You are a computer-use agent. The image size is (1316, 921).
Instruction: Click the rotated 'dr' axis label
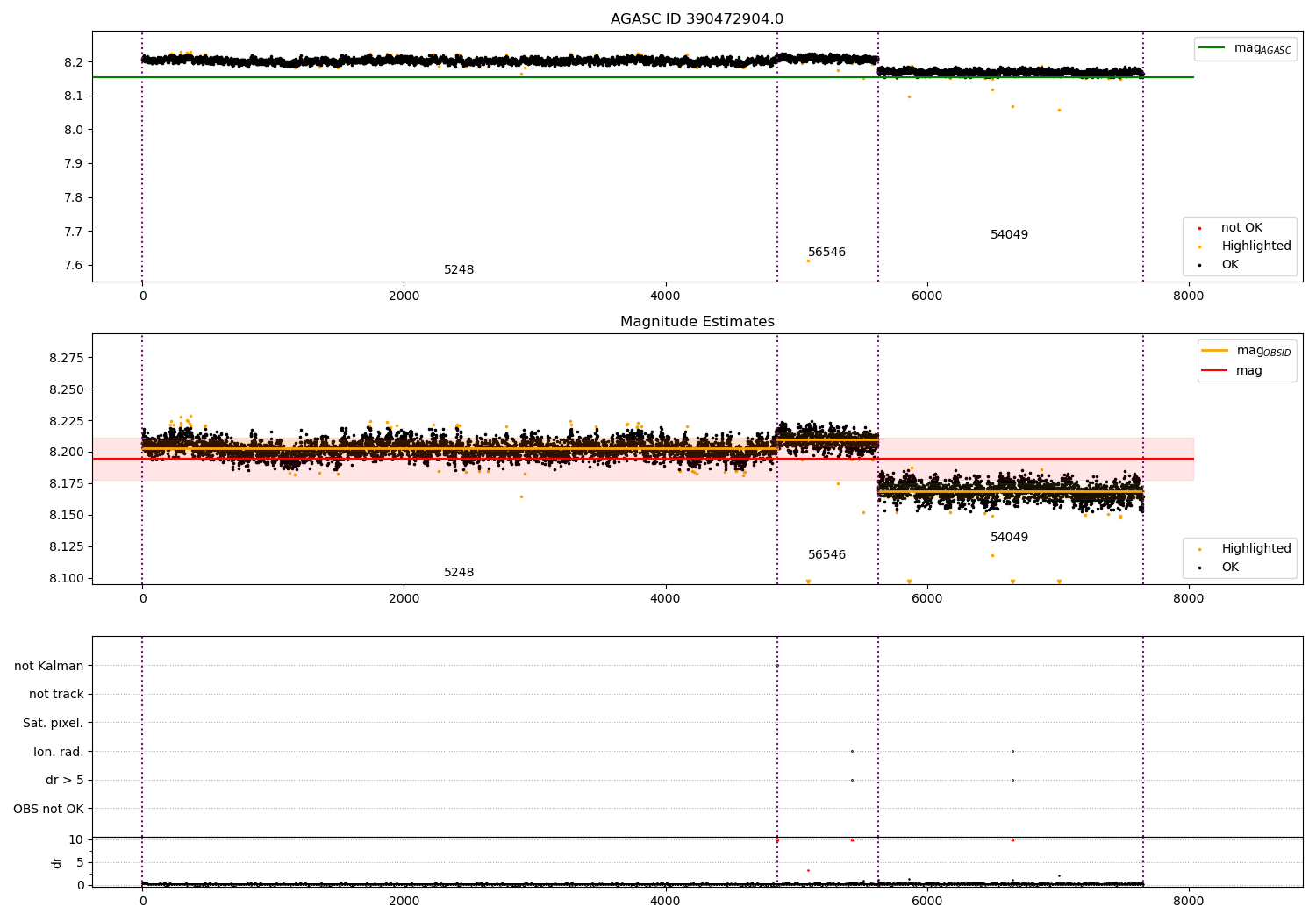[57, 862]
